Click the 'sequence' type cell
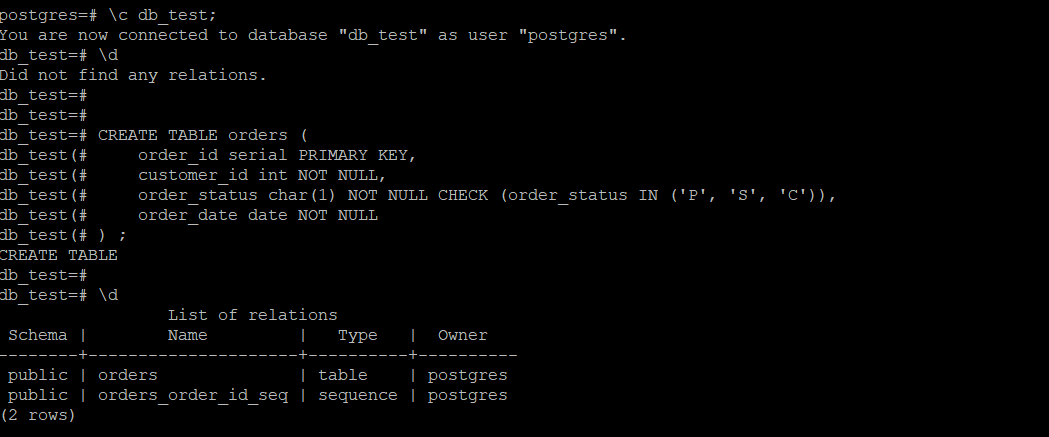 (x=357, y=396)
